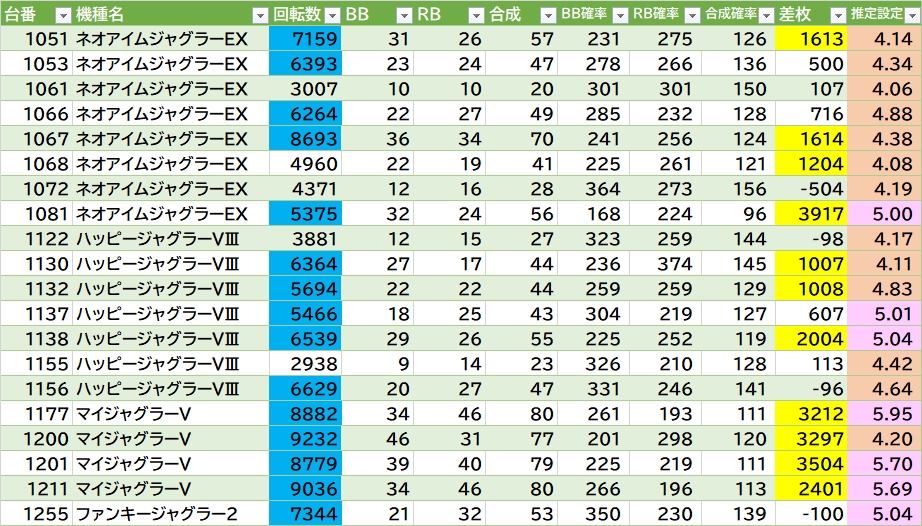The image size is (922, 526).
Task: Select the yellow 差枚 cell showing 3917
Action: [x=811, y=214]
